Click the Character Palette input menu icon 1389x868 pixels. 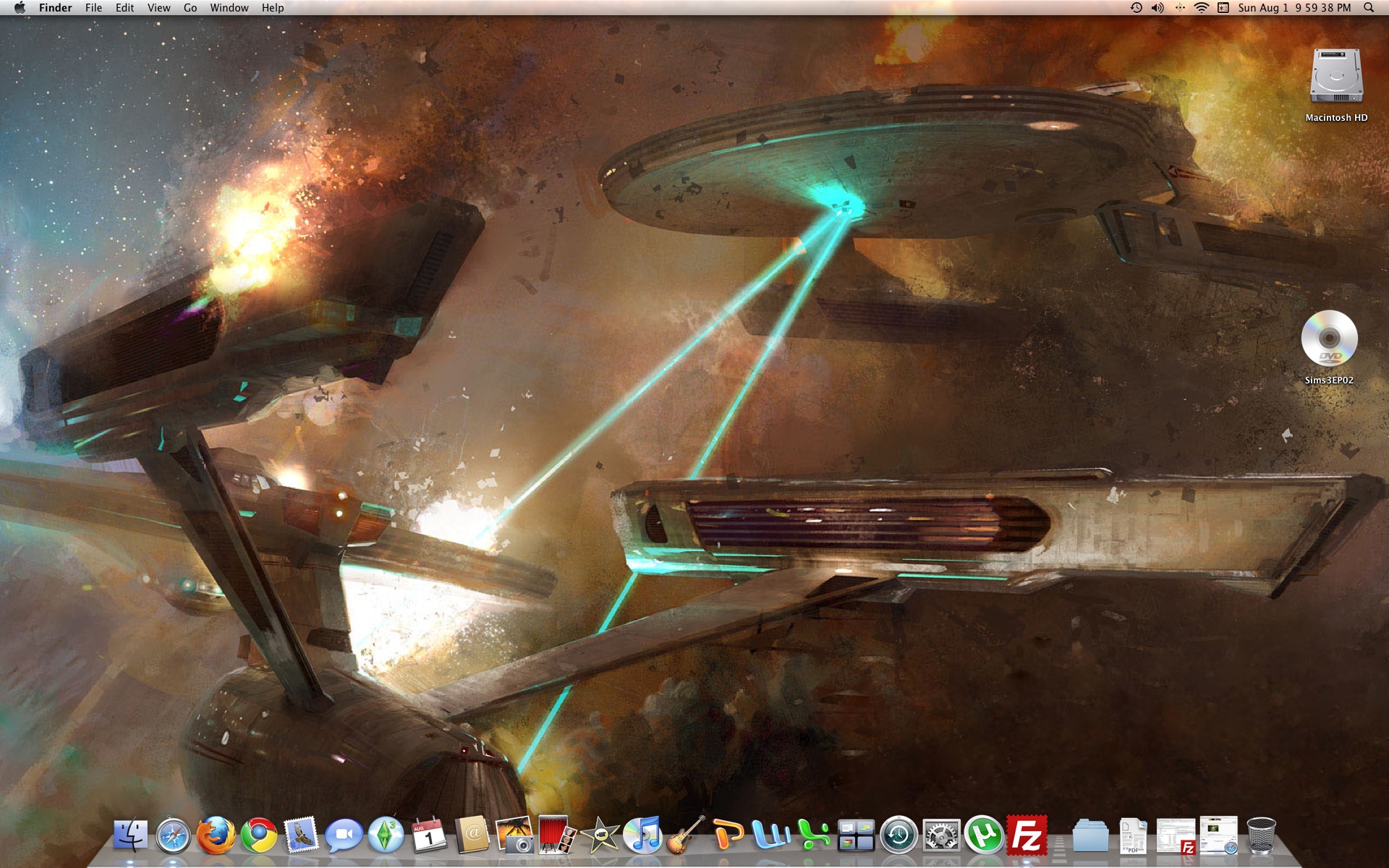(x=1223, y=8)
